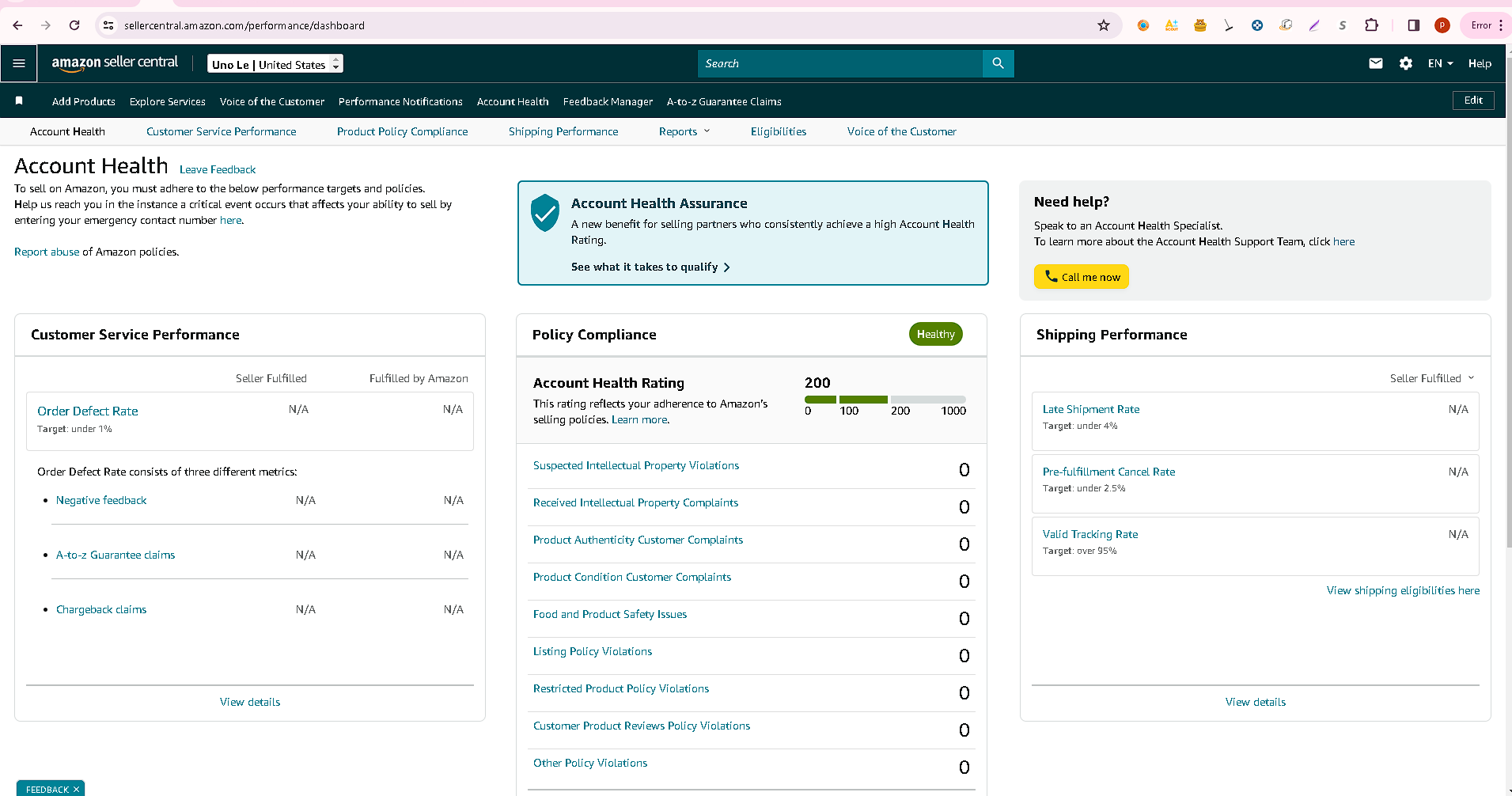Toggle the browser side panel icon
Viewport: 1512px width, 796px height.
coord(1413,25)
